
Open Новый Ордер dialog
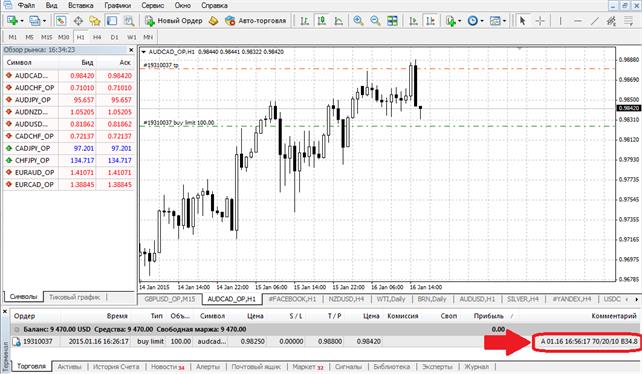174,20
